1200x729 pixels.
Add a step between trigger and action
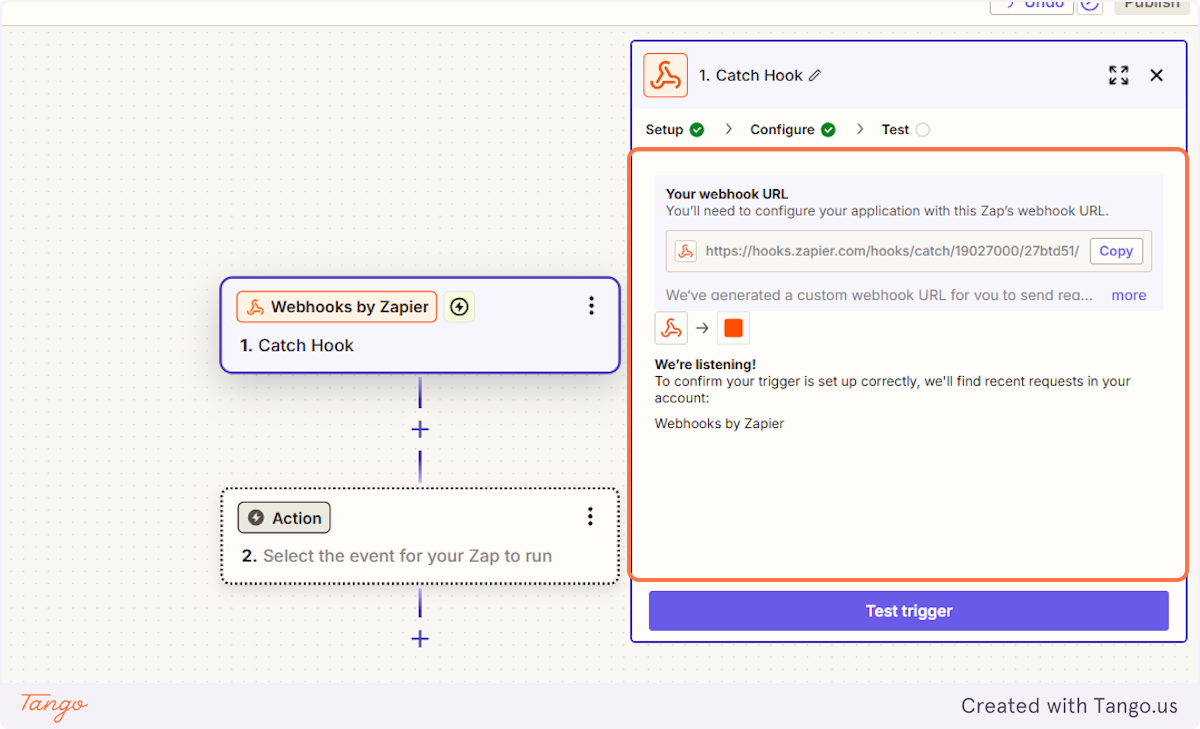(420, 430)
